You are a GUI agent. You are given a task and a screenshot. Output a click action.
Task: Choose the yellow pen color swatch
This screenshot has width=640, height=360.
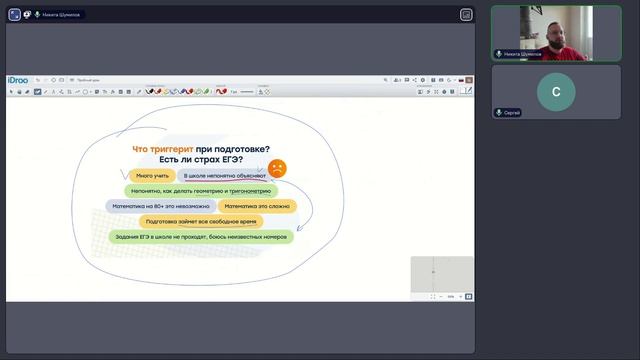pyautogui.click(x=166, y=91)
